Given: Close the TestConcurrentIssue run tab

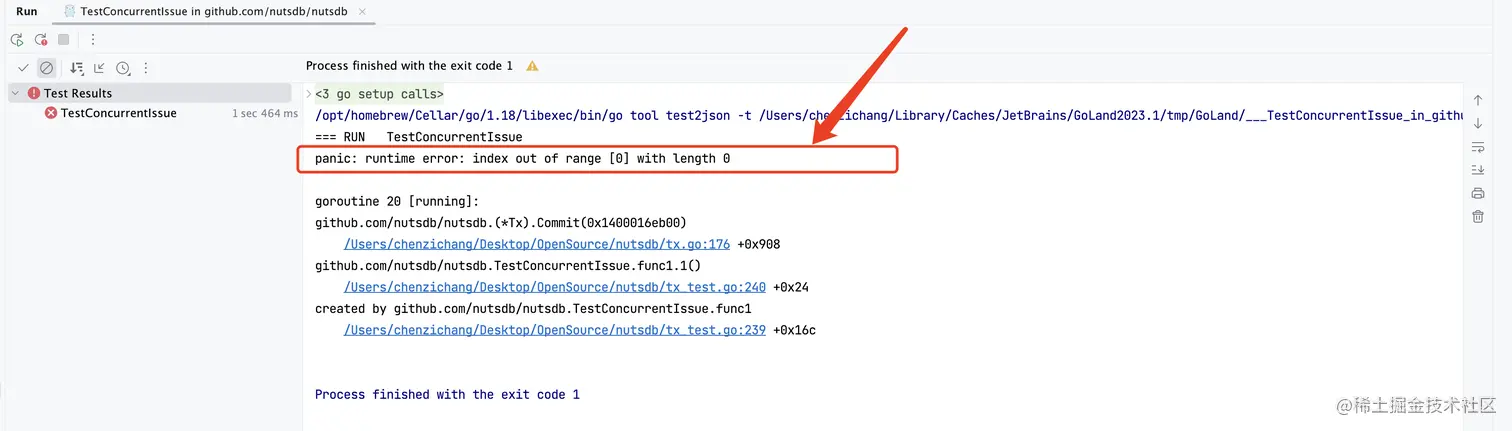Looking at the screenshot, I should [x=361, y=12].
